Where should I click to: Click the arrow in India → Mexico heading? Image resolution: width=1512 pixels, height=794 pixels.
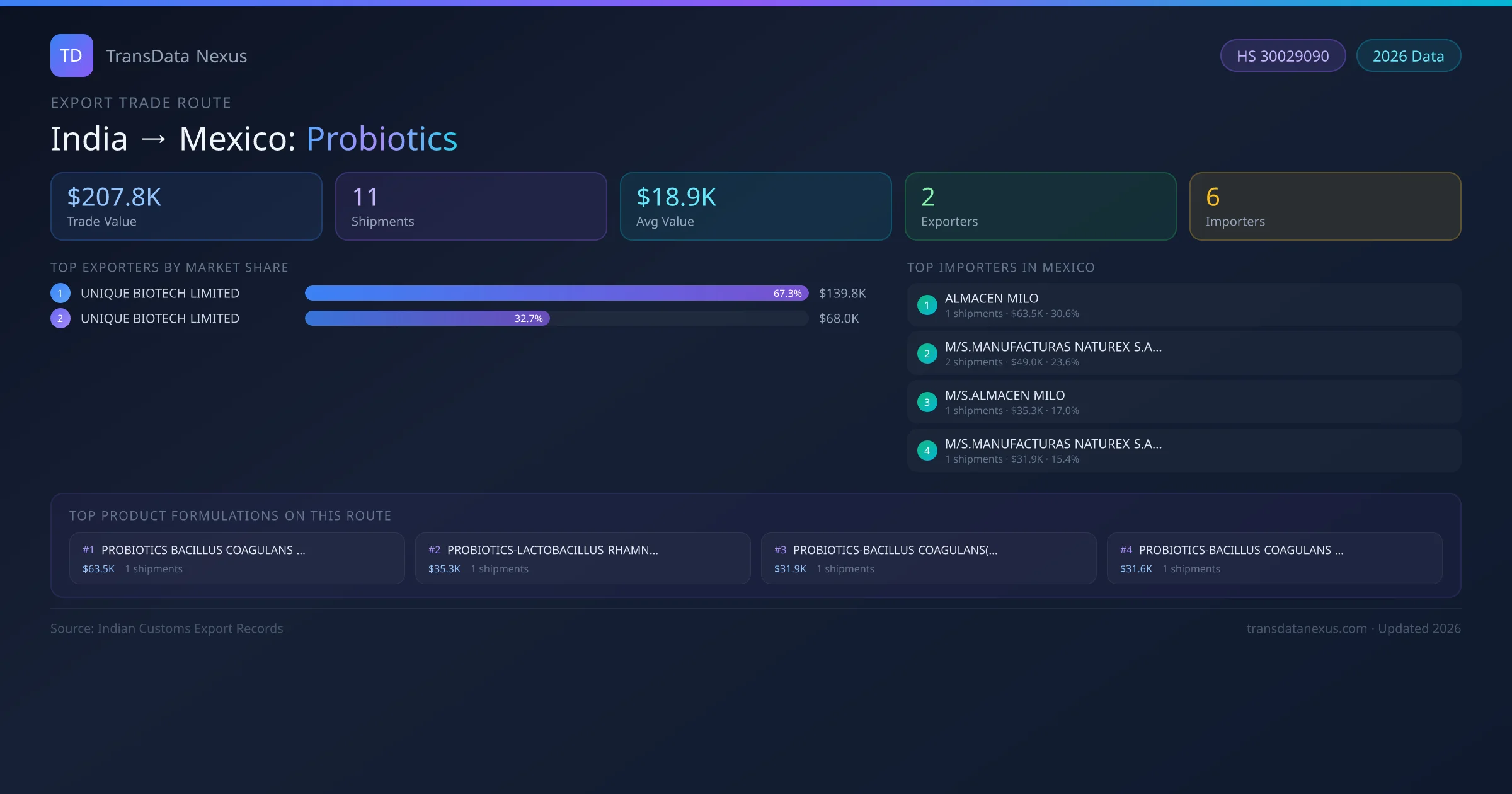click(x=154, y=138)
